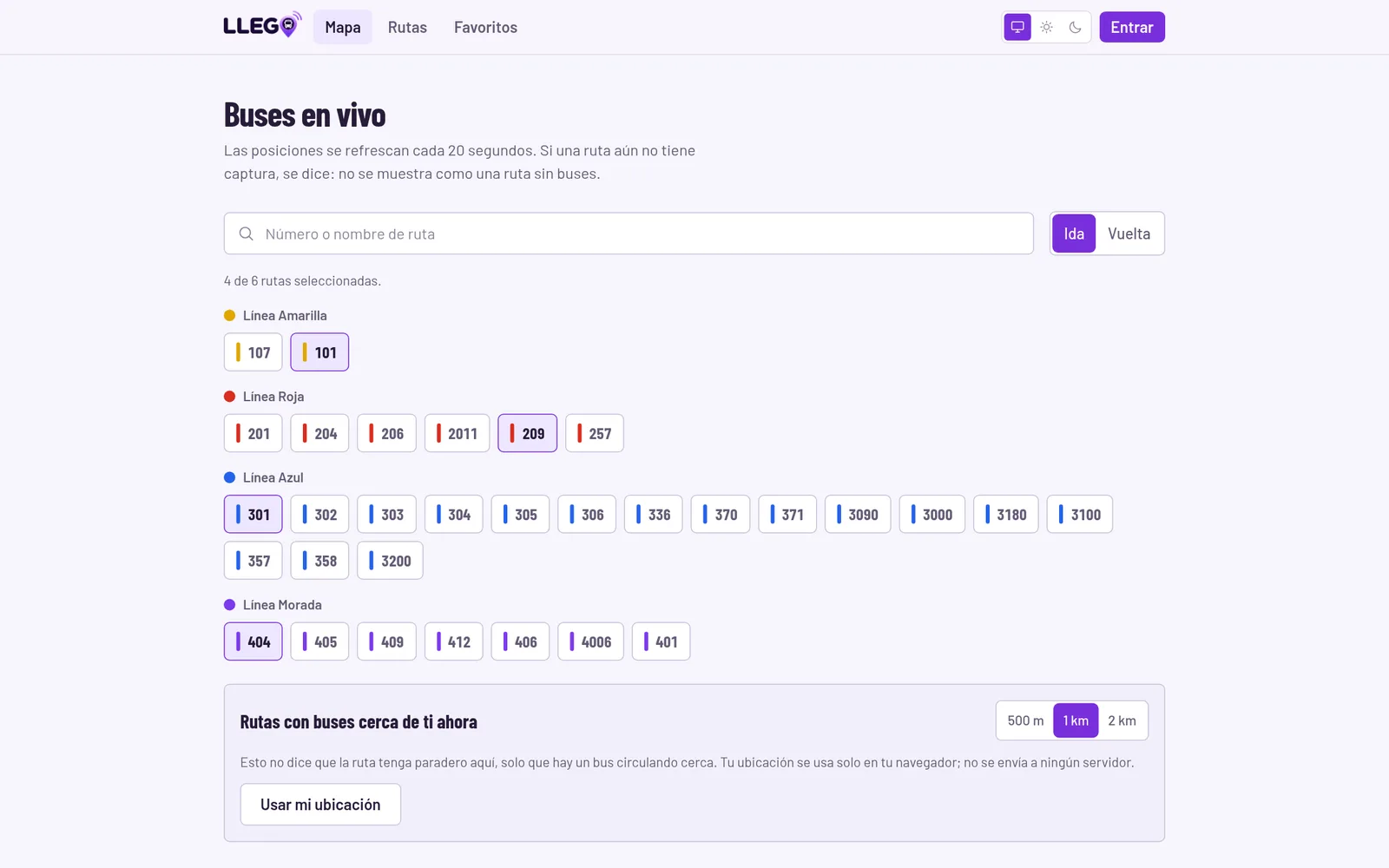Deselect route 101 chip
The image size is (1389, 868).
point(319,352)
